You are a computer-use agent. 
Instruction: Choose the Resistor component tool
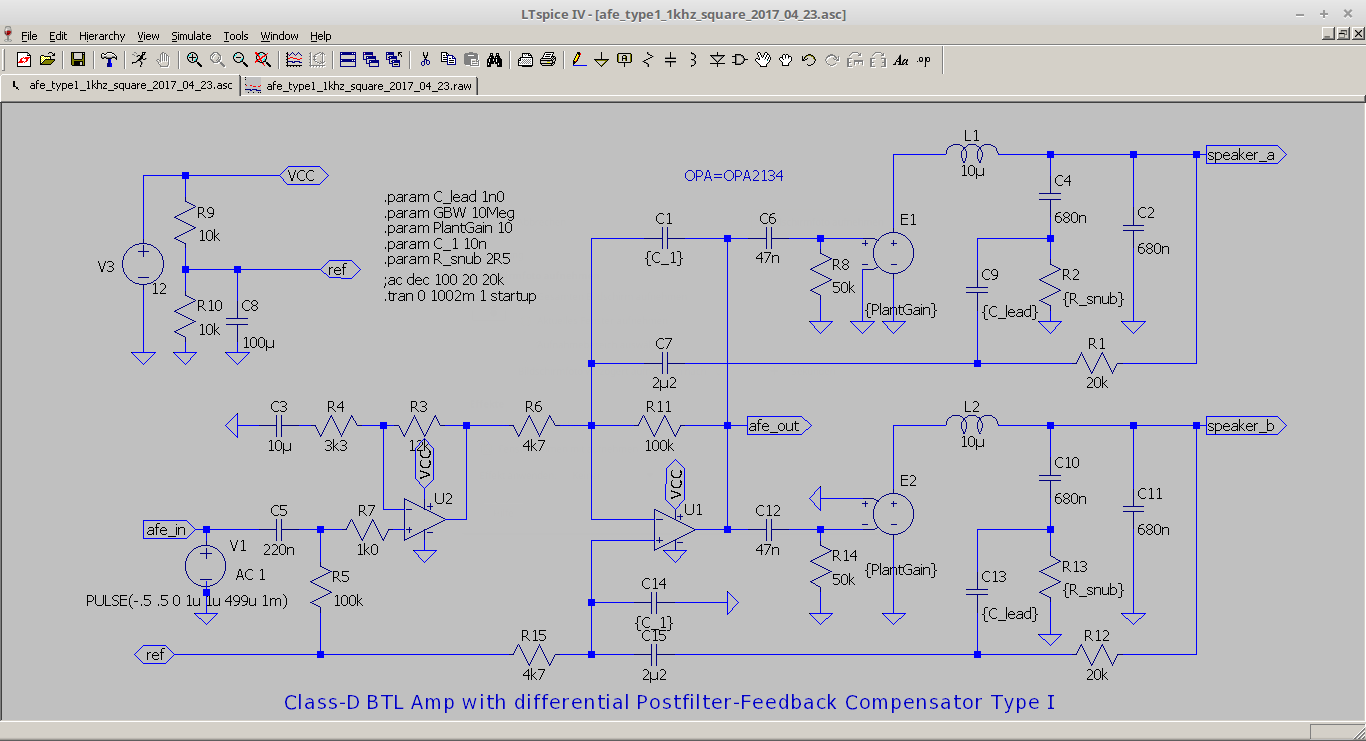coord(648,60)
